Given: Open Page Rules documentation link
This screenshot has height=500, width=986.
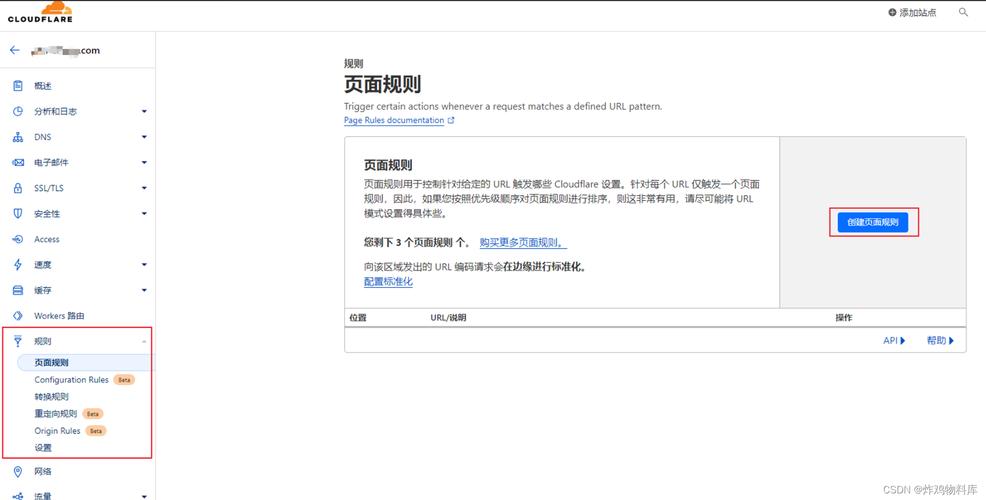Looking at the screenshot, I should [394, 120].
